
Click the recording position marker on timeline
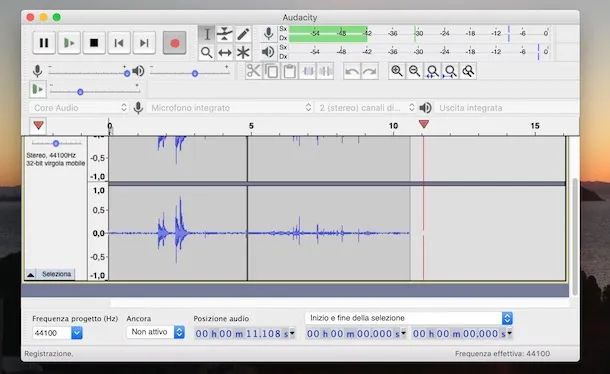click(424, 124)
